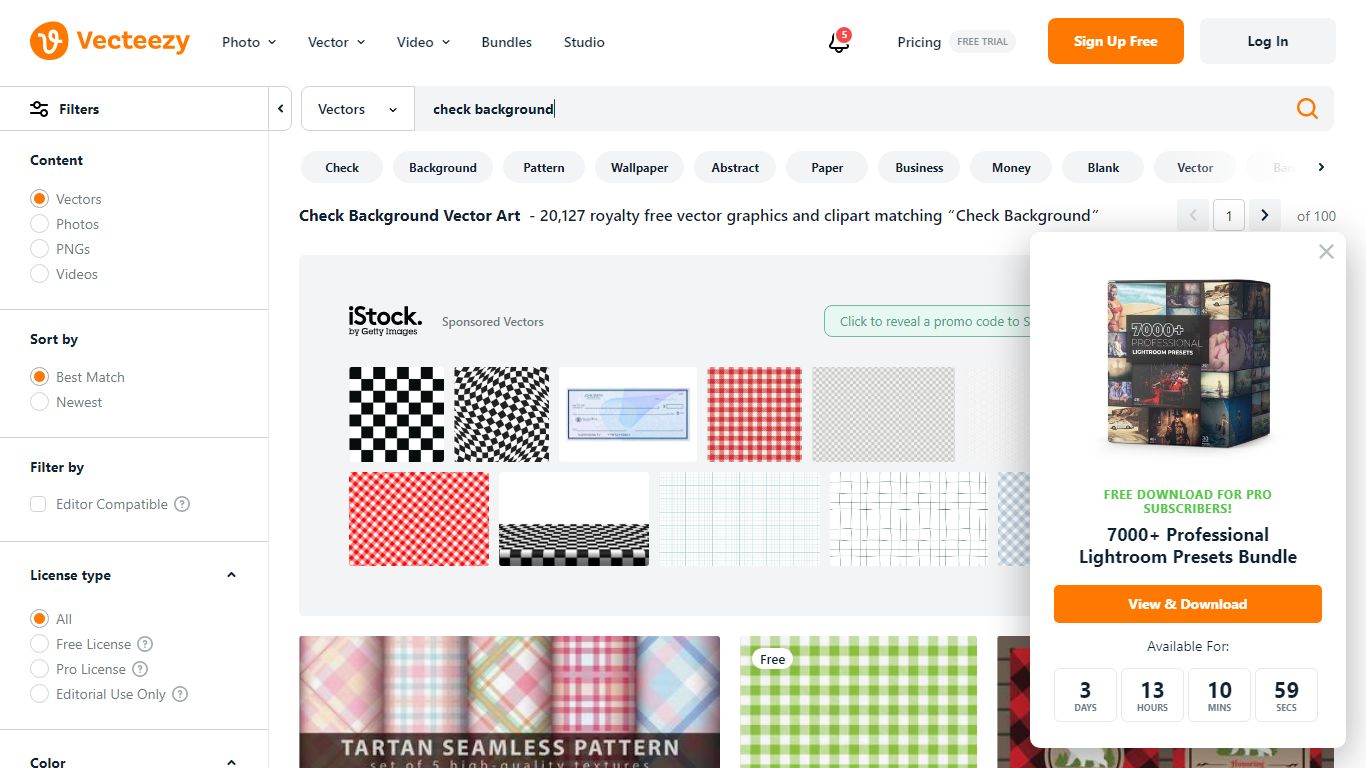Screen dimensions: 1366x768
Task: Open the bank check iStock thumbnail
Action: click(x=628, y=414)
